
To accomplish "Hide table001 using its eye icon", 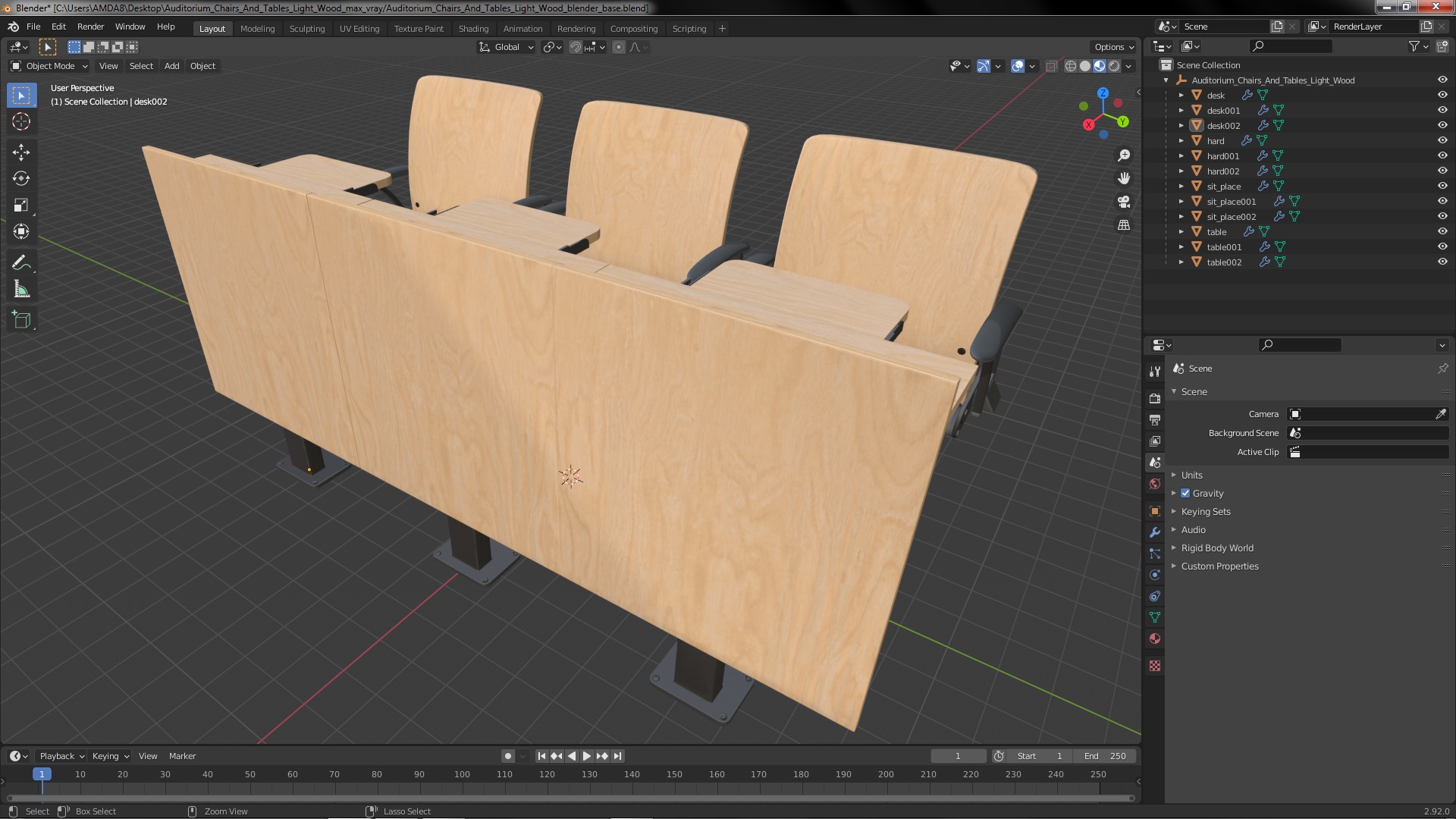I will click(1442, 246).
